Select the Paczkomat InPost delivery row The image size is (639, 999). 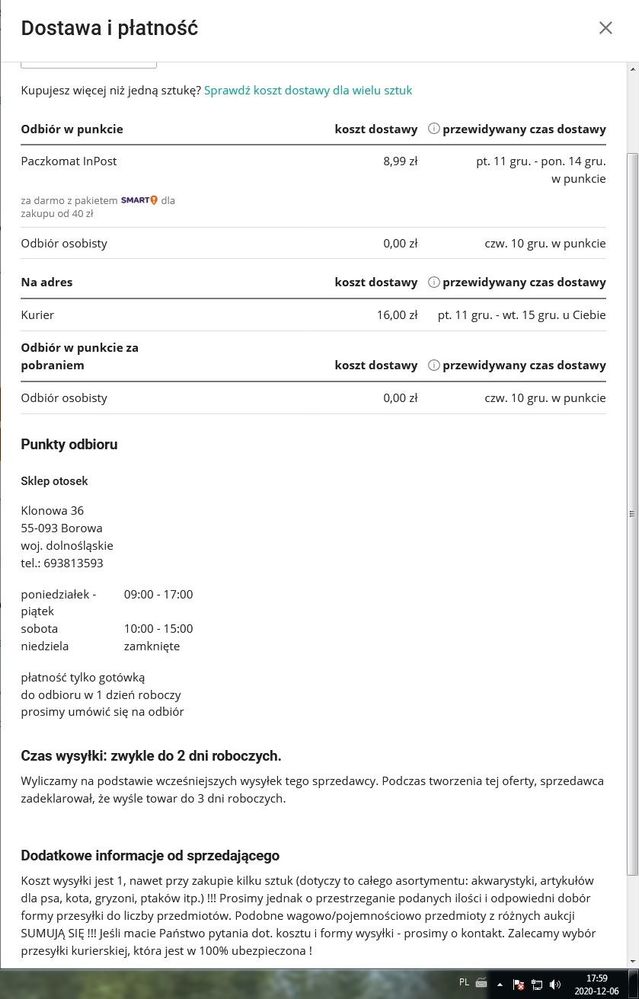pos(69,160)
